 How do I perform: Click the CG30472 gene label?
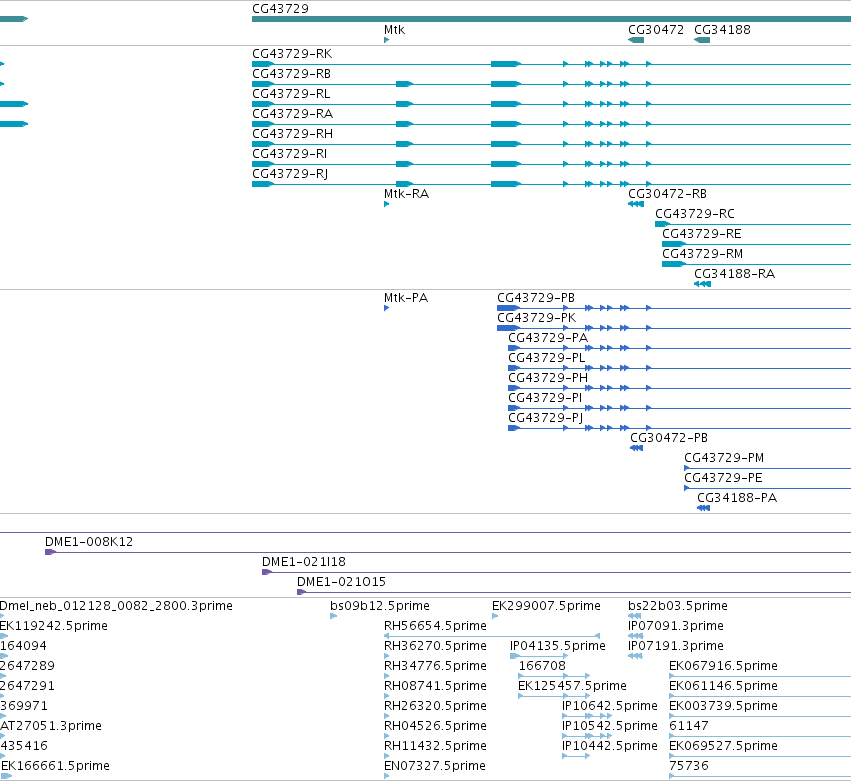tap(656, 30)
